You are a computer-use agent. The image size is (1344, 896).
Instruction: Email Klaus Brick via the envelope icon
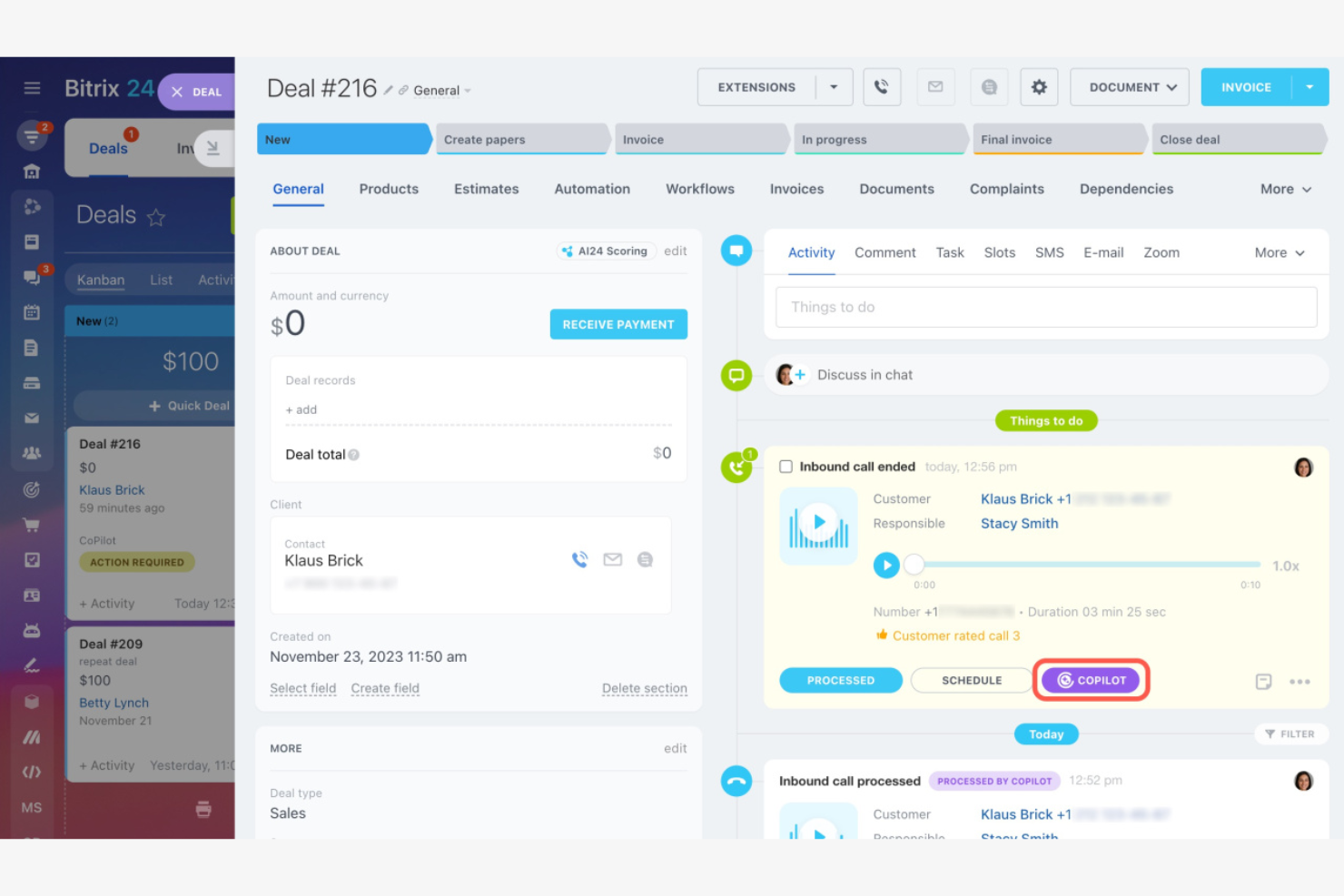point(612,559)
